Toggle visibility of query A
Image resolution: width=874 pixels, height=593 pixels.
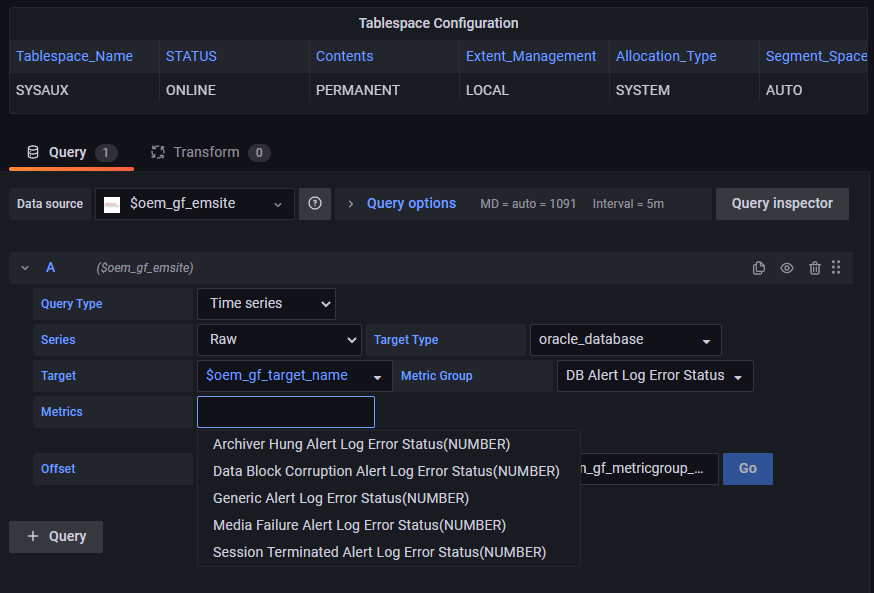pyautogui.click(x=787, y=268)
